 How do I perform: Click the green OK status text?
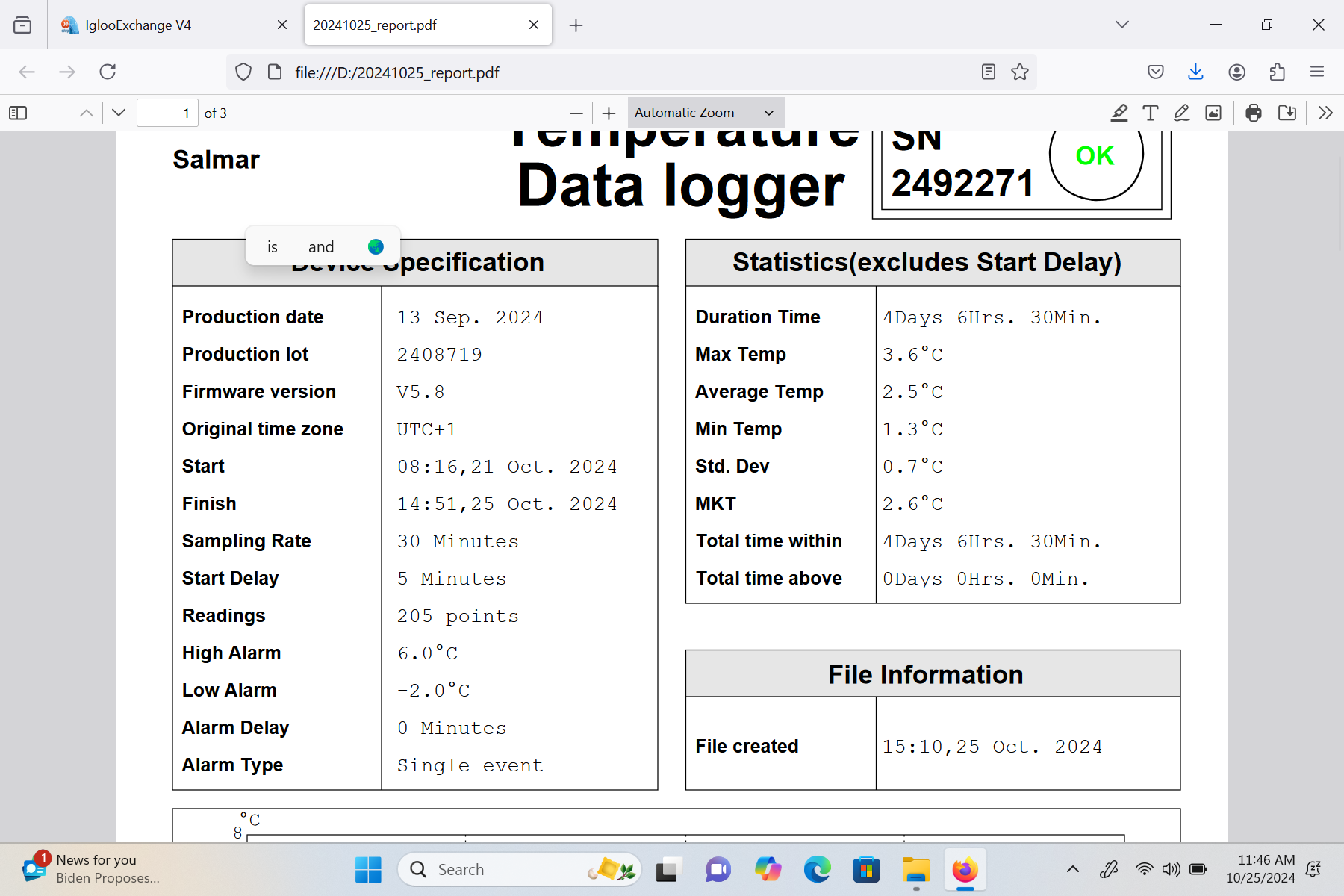point(1095,155)
